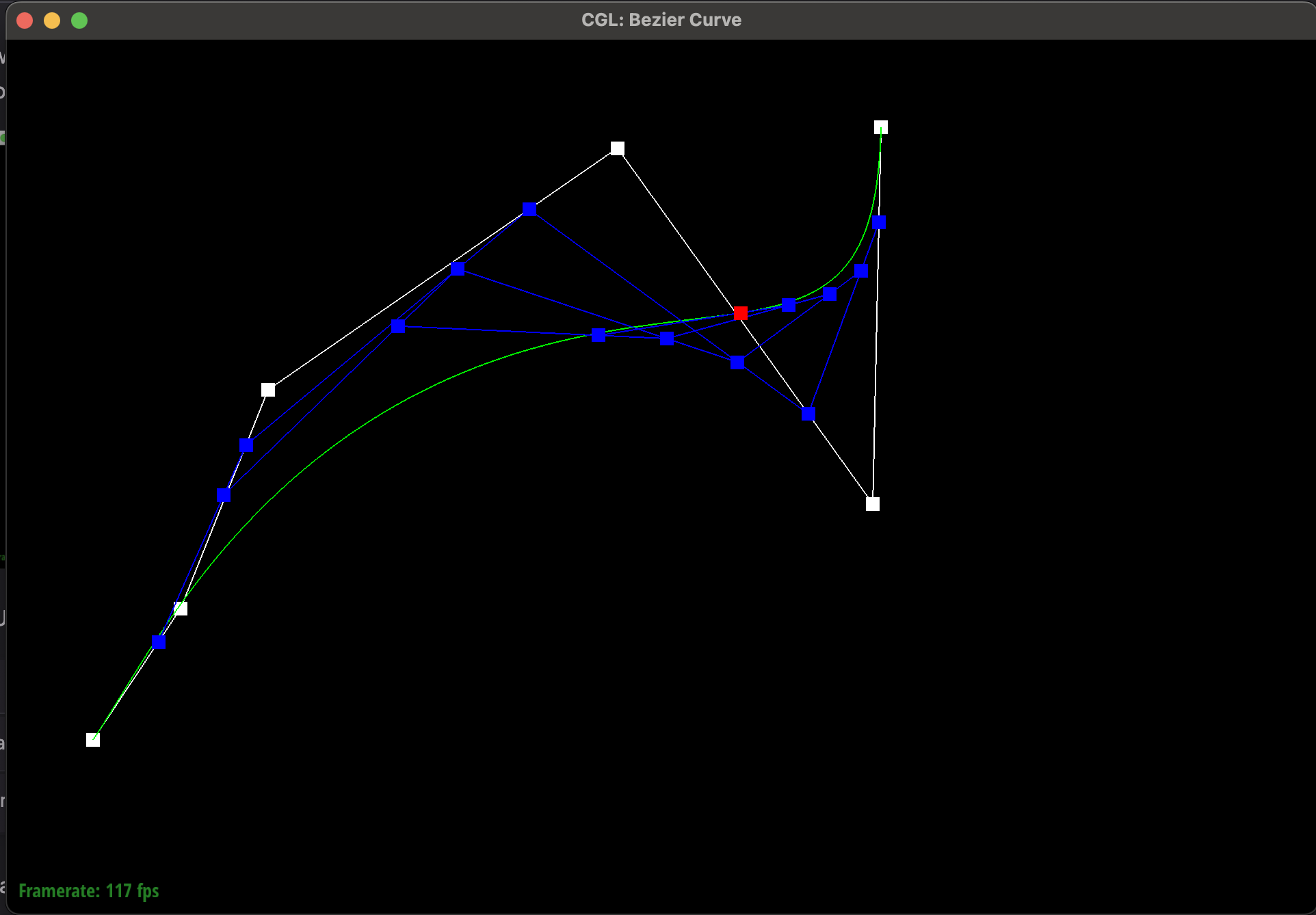Select the leftmost blue point on the green curve's midsection

coord(599,335)
